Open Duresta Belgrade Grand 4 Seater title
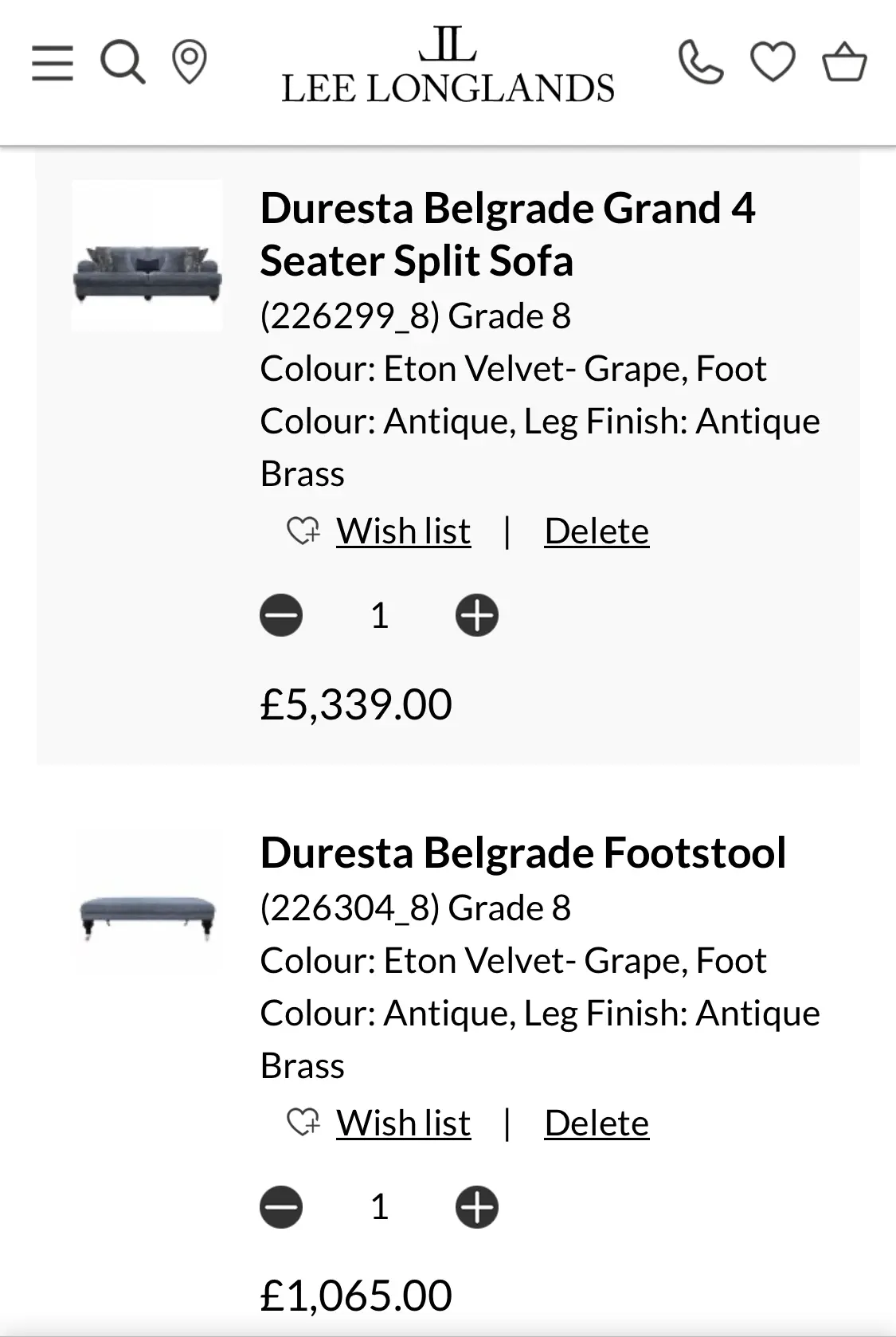 [507, 234]
